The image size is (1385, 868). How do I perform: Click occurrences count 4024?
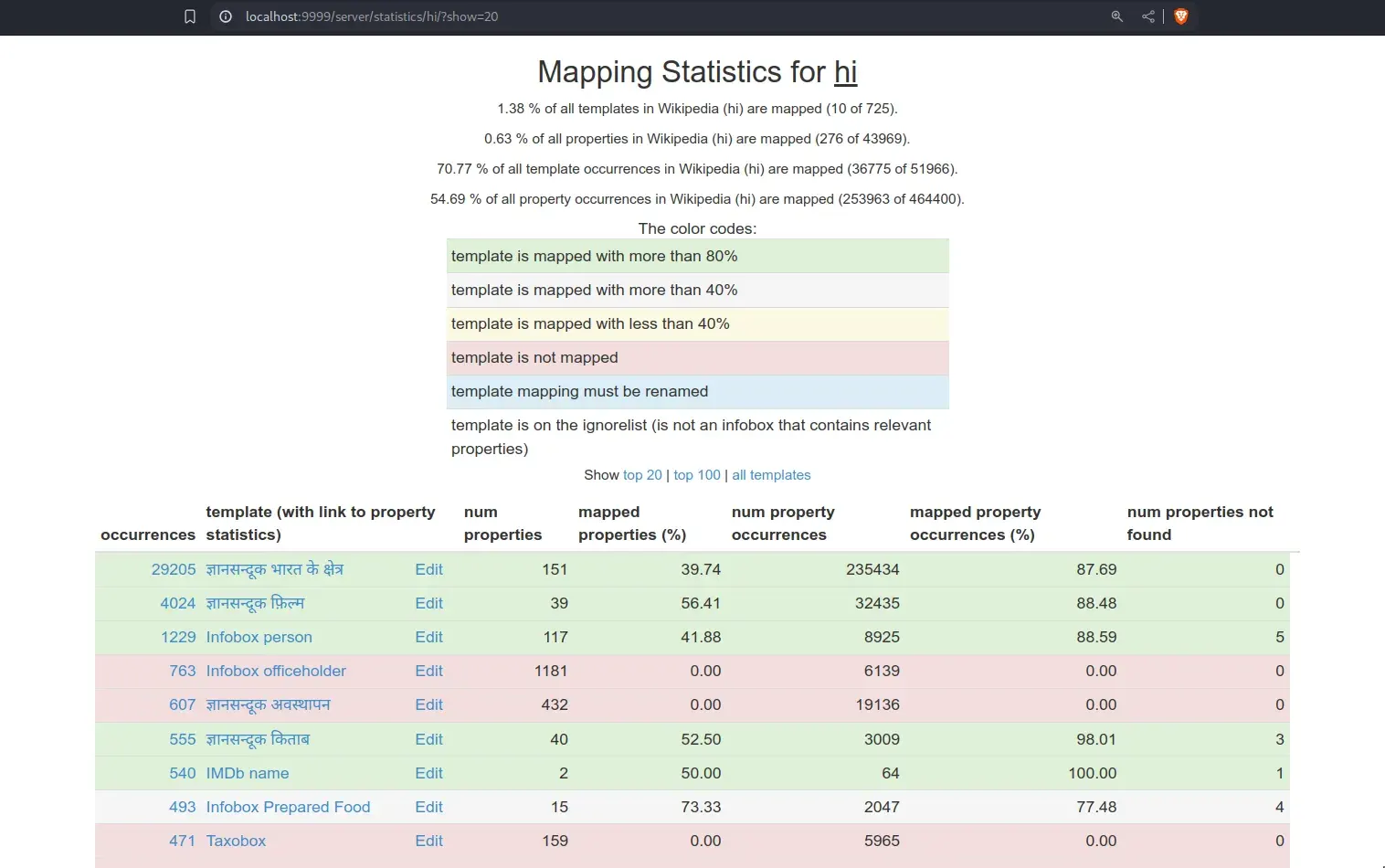[178, 603]
